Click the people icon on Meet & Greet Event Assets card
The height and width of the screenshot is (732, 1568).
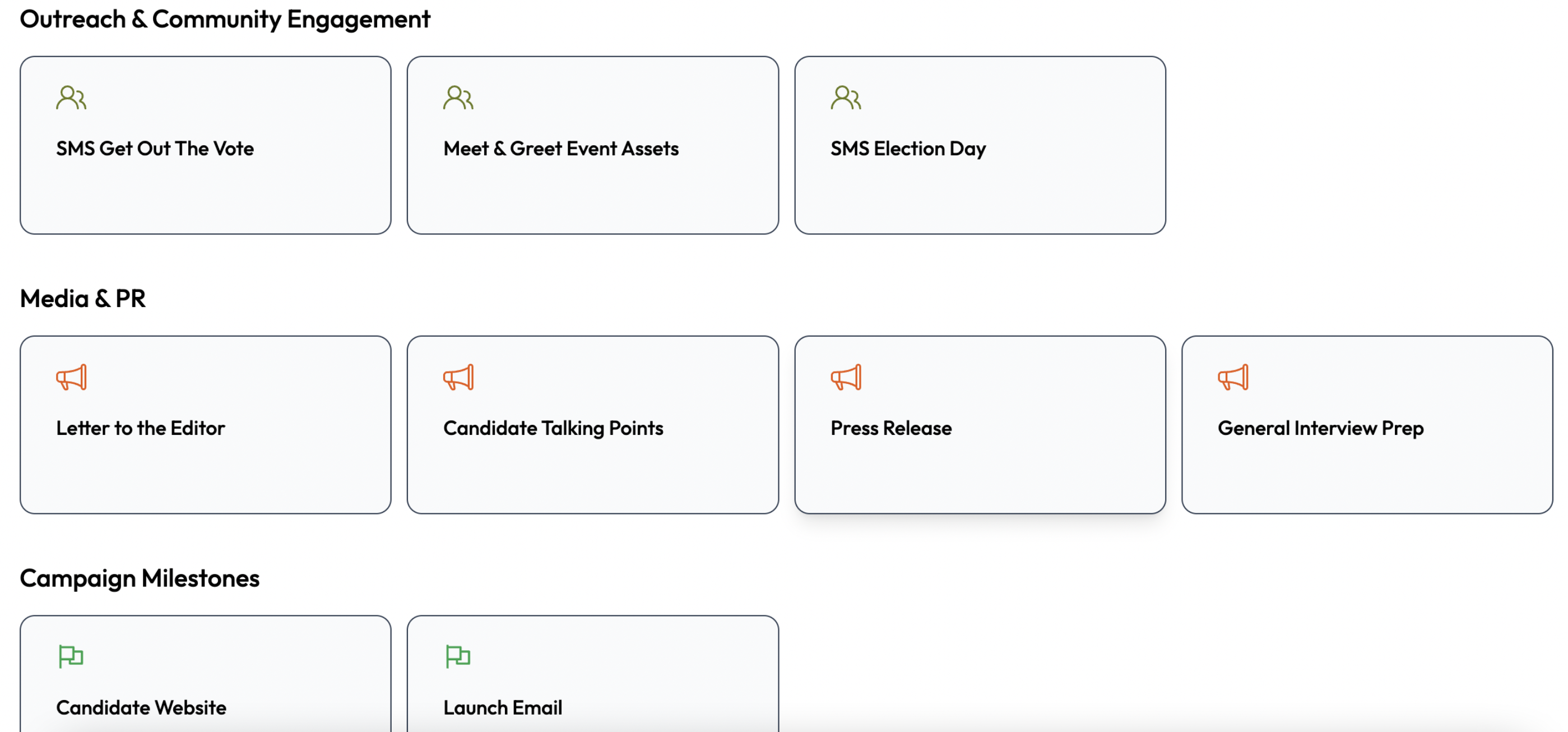(x=459, y=98)
